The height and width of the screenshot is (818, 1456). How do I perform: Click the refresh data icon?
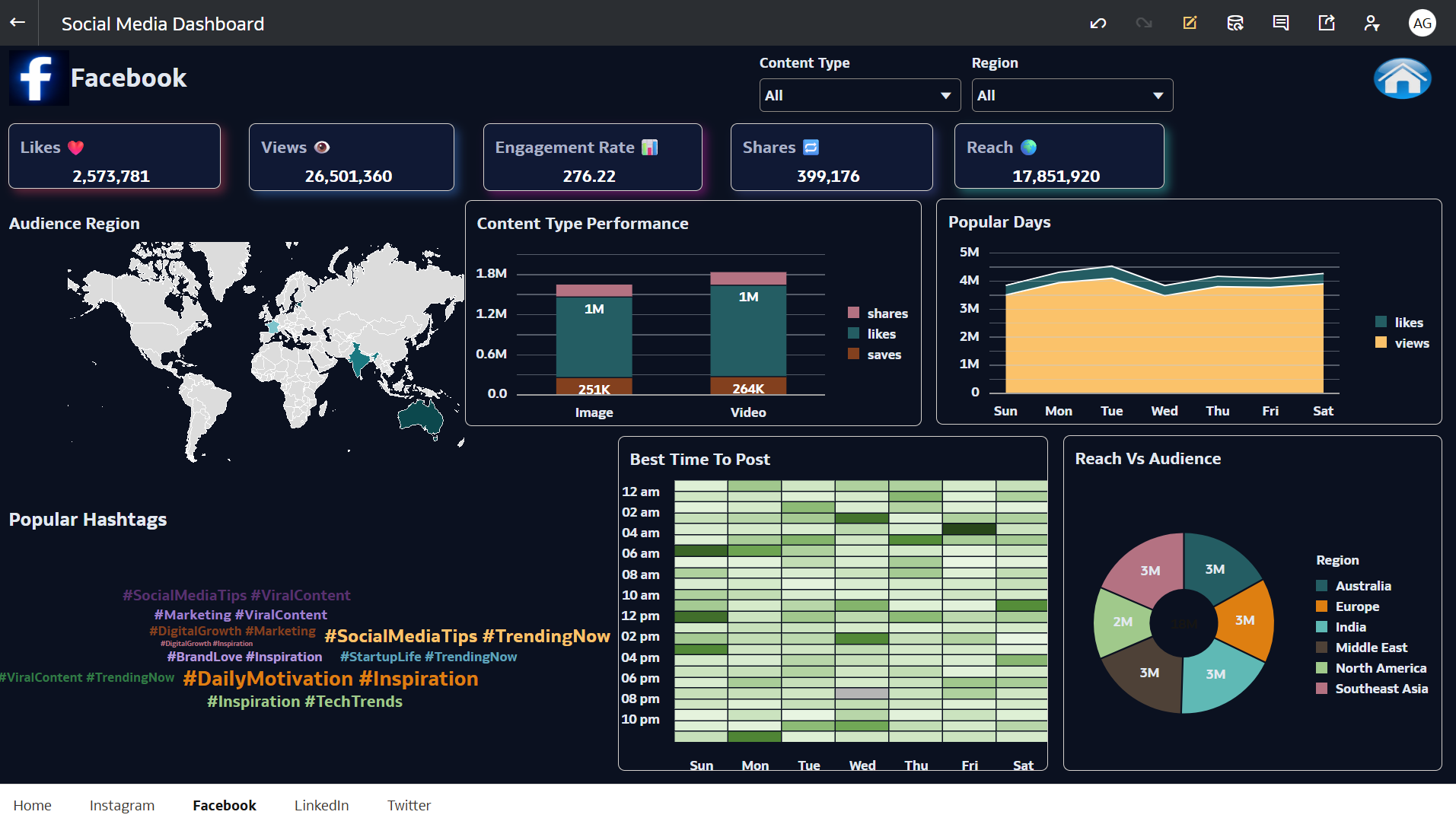pos(1235,23)
